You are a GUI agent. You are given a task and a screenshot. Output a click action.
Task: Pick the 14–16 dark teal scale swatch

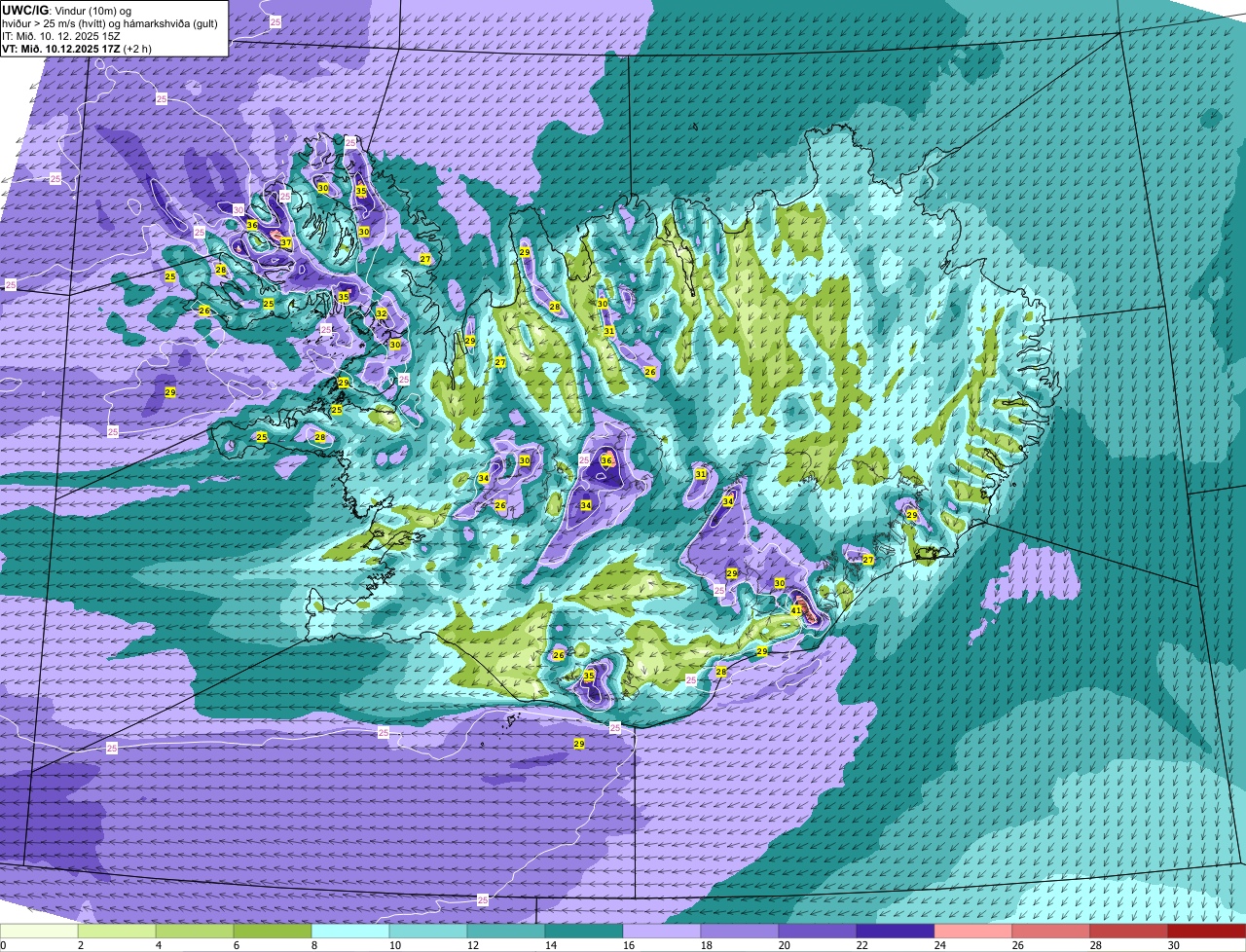584,932
